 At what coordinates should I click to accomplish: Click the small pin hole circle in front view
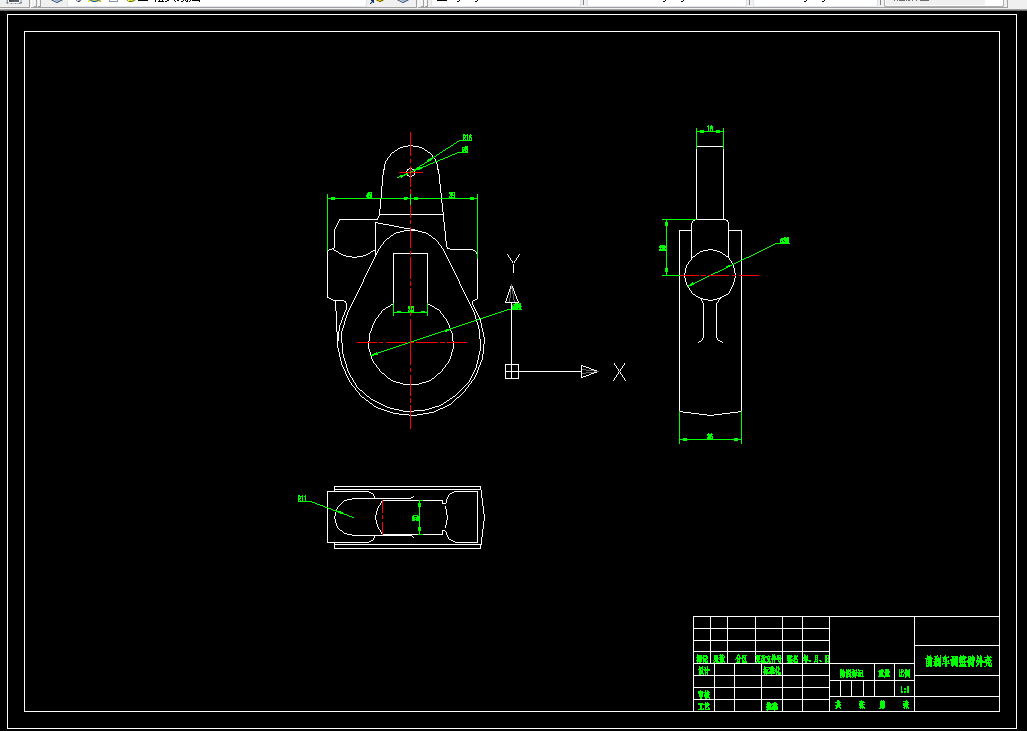pos(411,172)
